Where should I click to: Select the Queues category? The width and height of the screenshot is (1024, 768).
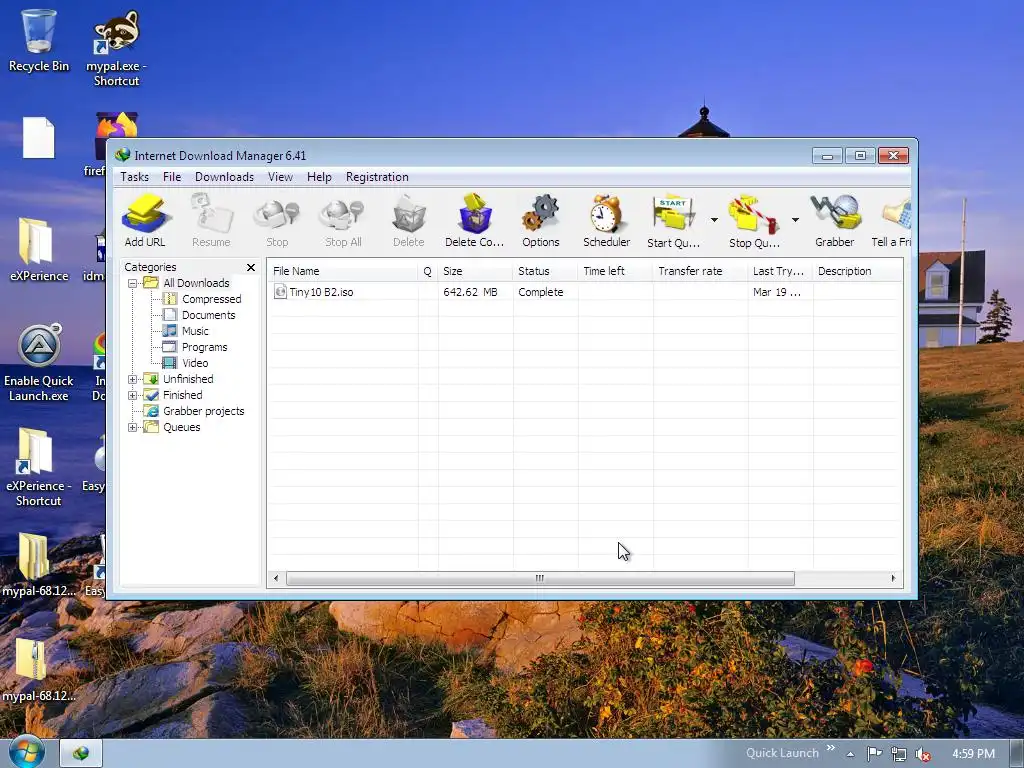[182, 427]
